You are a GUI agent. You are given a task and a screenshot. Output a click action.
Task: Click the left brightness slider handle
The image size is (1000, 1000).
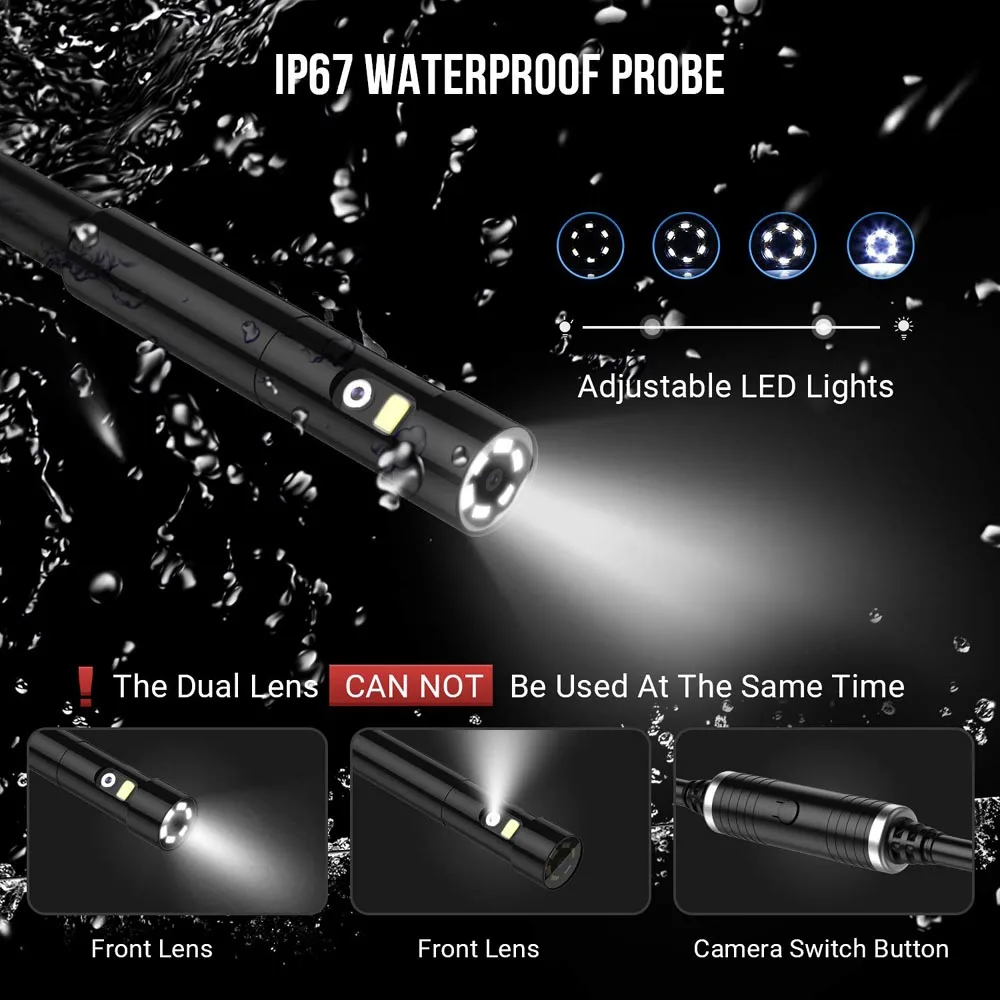651,327
